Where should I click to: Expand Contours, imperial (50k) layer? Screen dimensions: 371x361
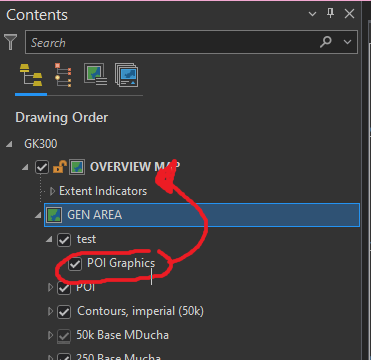click(50, 312)
